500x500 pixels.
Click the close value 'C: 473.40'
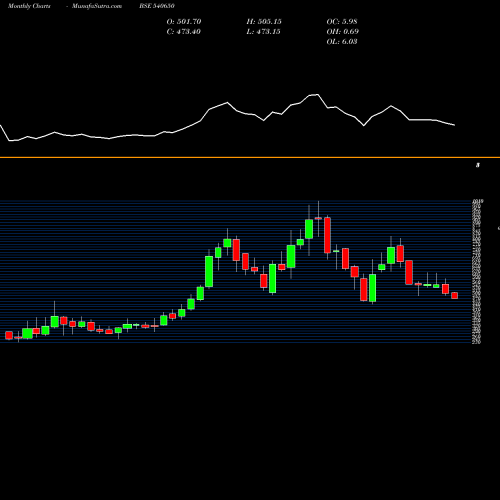tap(184, 32)
